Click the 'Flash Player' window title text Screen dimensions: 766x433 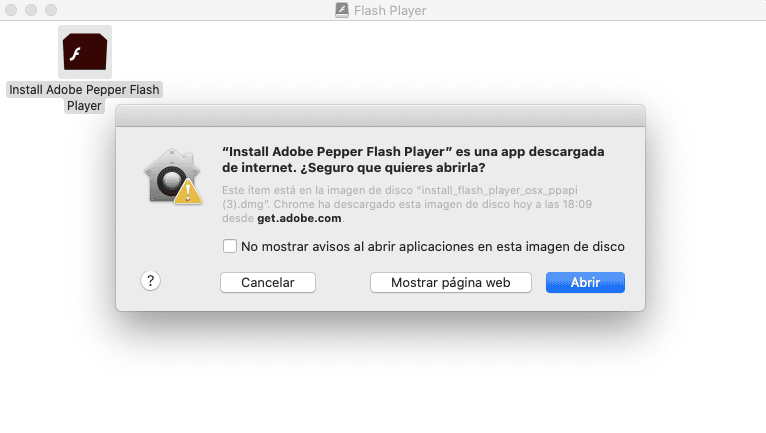click(390, 11)
